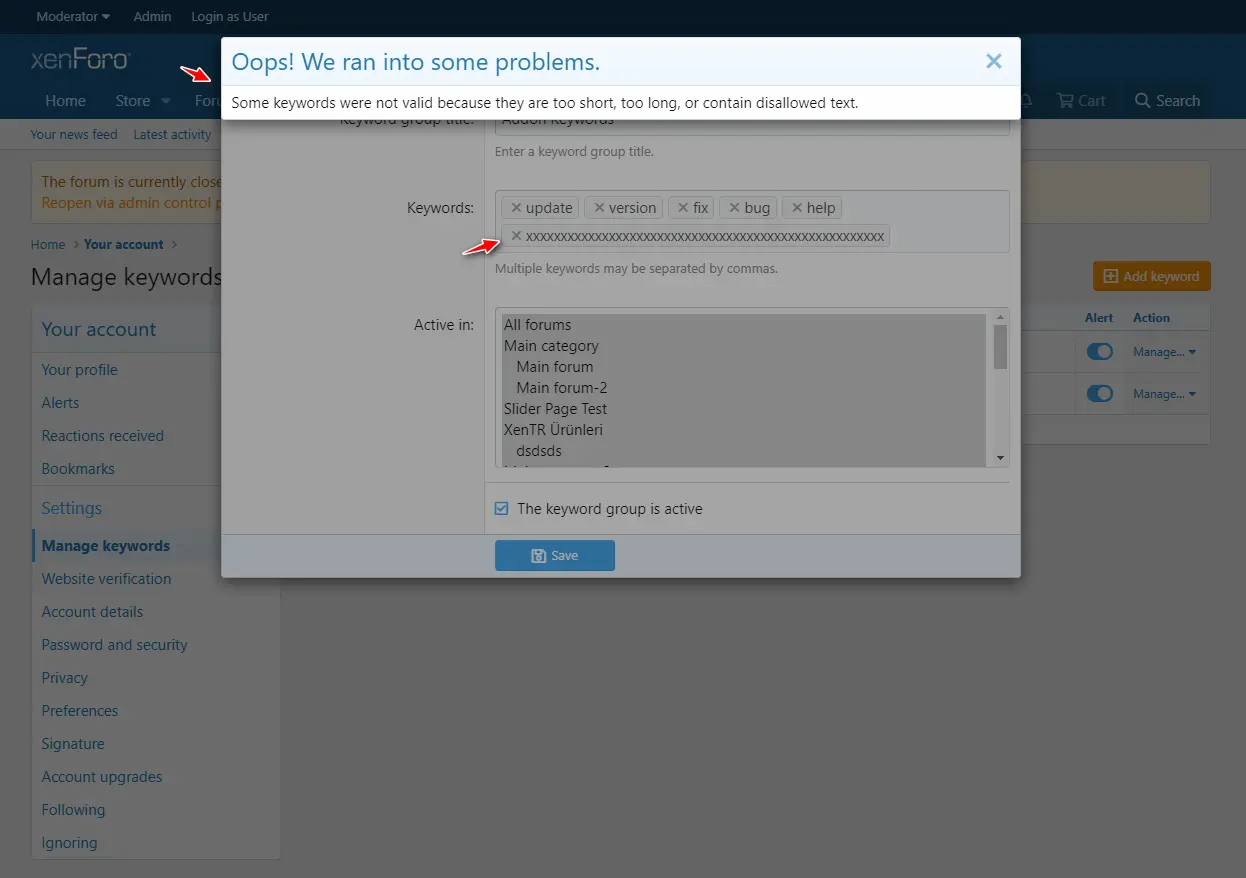Click the Your account breadcrumb
Screen dimensions: 1246x878
point(124,244)
